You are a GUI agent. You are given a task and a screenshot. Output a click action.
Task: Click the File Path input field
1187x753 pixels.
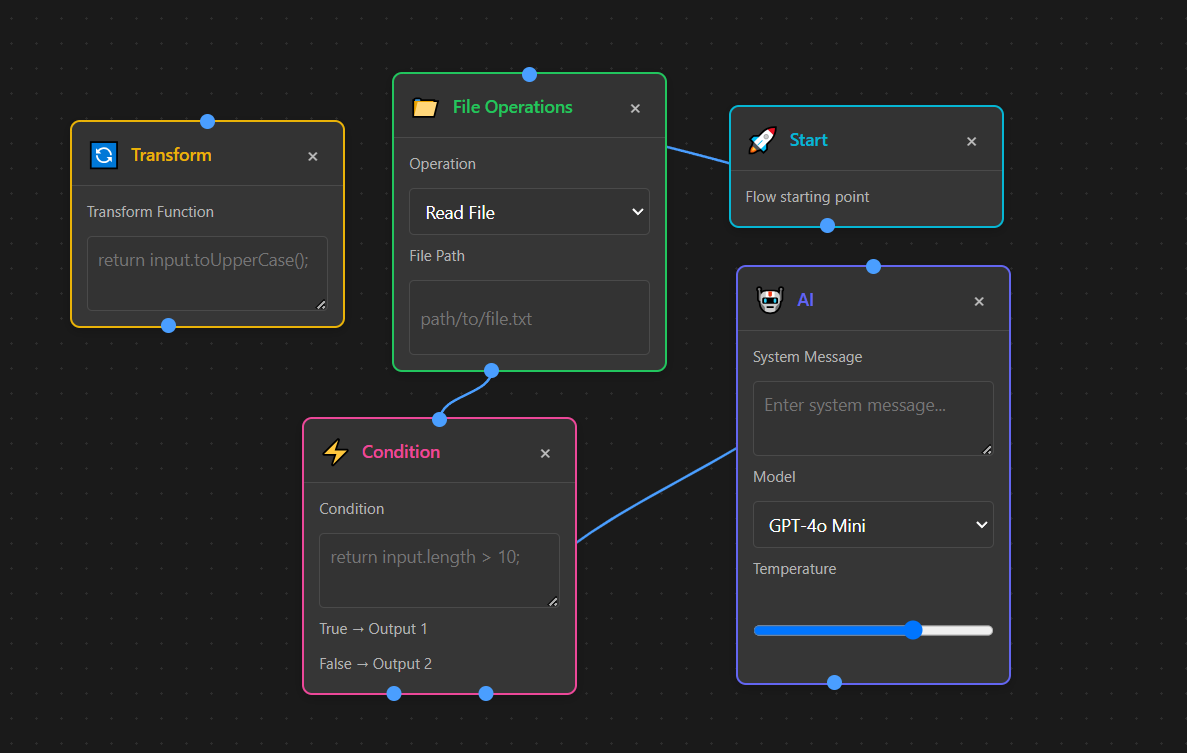click(529, 318)
